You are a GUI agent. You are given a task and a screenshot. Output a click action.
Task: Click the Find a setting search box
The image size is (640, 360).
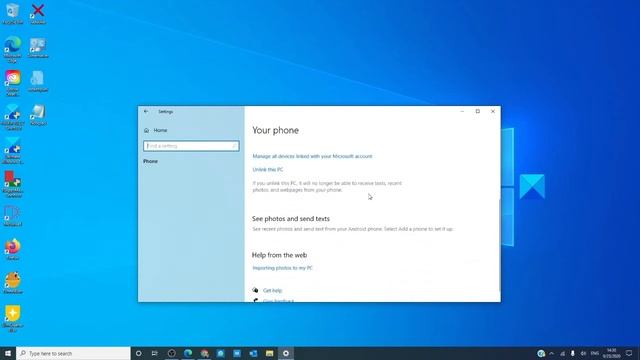click(191, 146)
